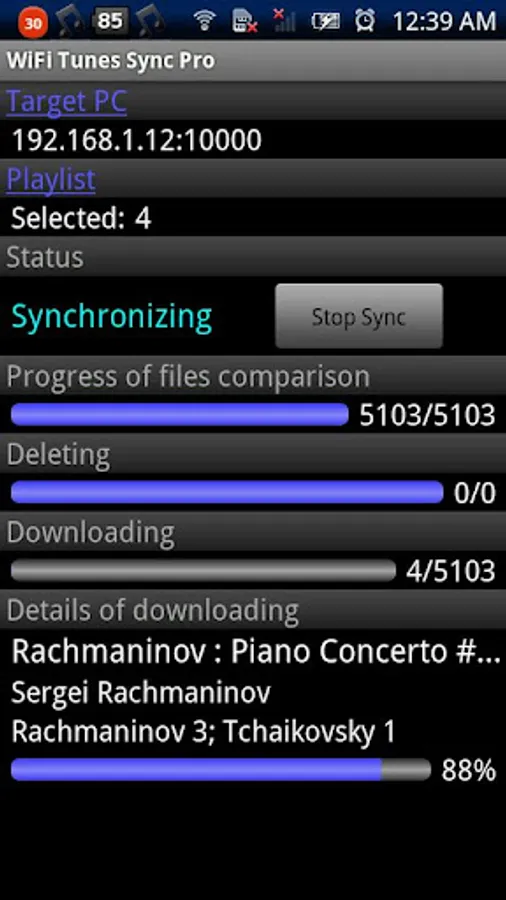The width and height of the screenshot is (506, 900).
Task: Click the Downloading progress bar
Action: click(204, 570)
